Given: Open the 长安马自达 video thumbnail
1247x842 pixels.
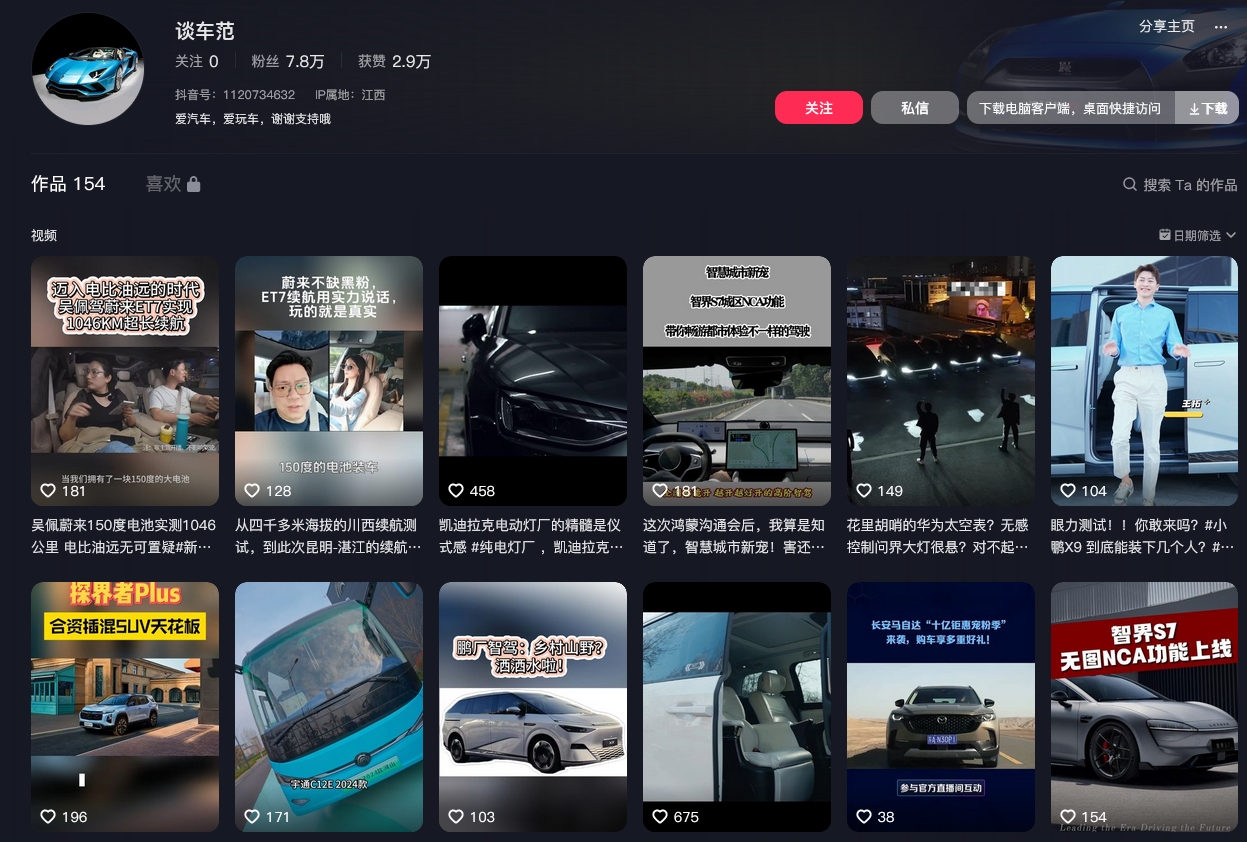Looking at the screenshot, I should [941, 707].
